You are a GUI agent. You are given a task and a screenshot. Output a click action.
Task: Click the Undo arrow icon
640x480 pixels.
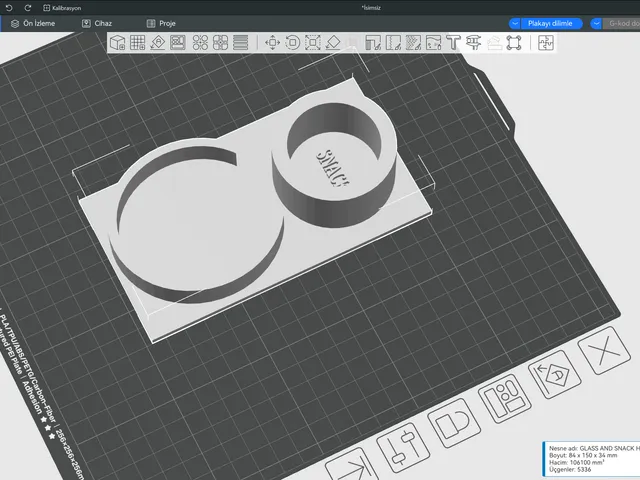9,8
